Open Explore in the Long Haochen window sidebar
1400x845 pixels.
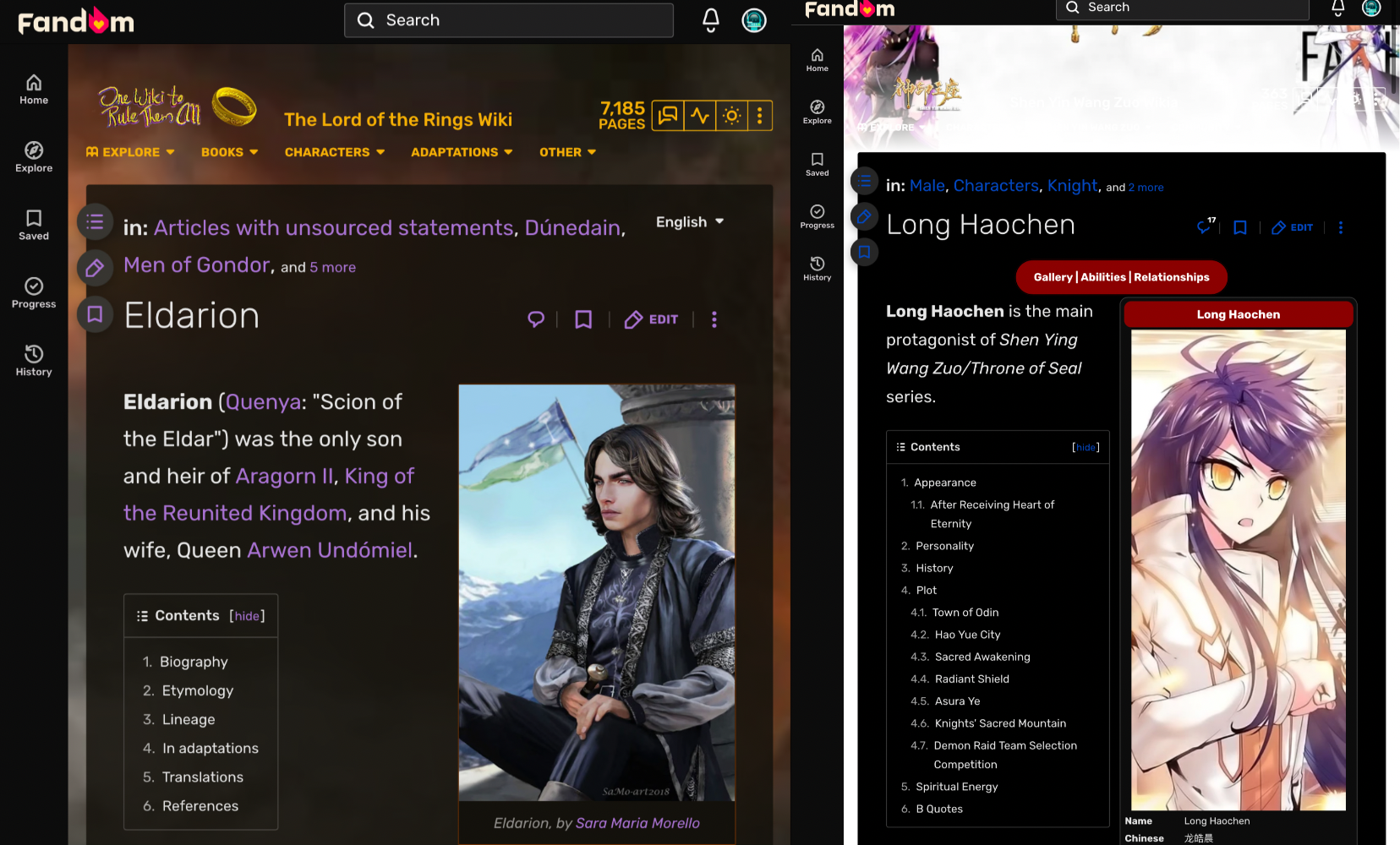(818, 112)
